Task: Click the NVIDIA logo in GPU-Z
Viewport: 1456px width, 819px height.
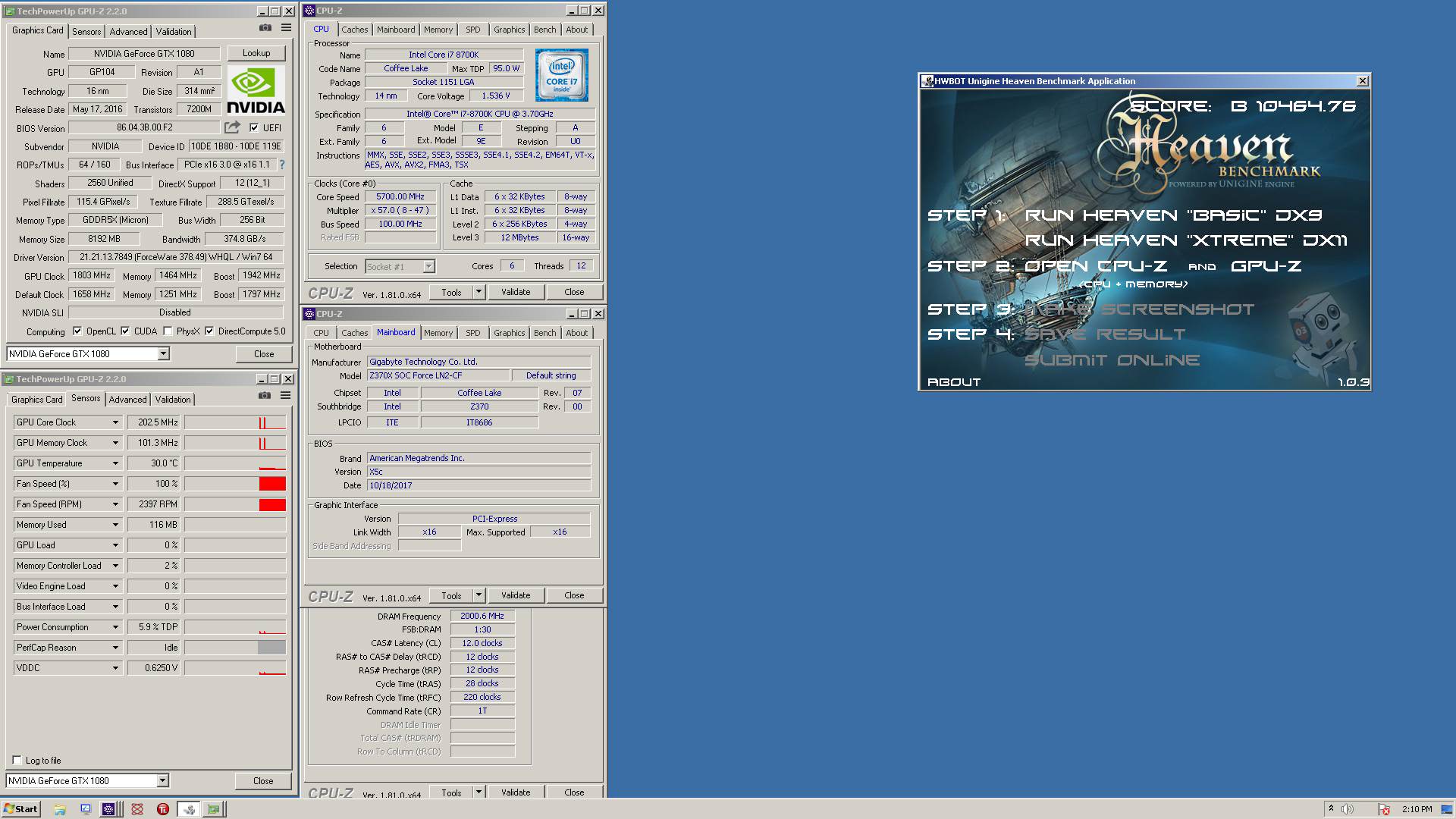Action: coord(256,90)
